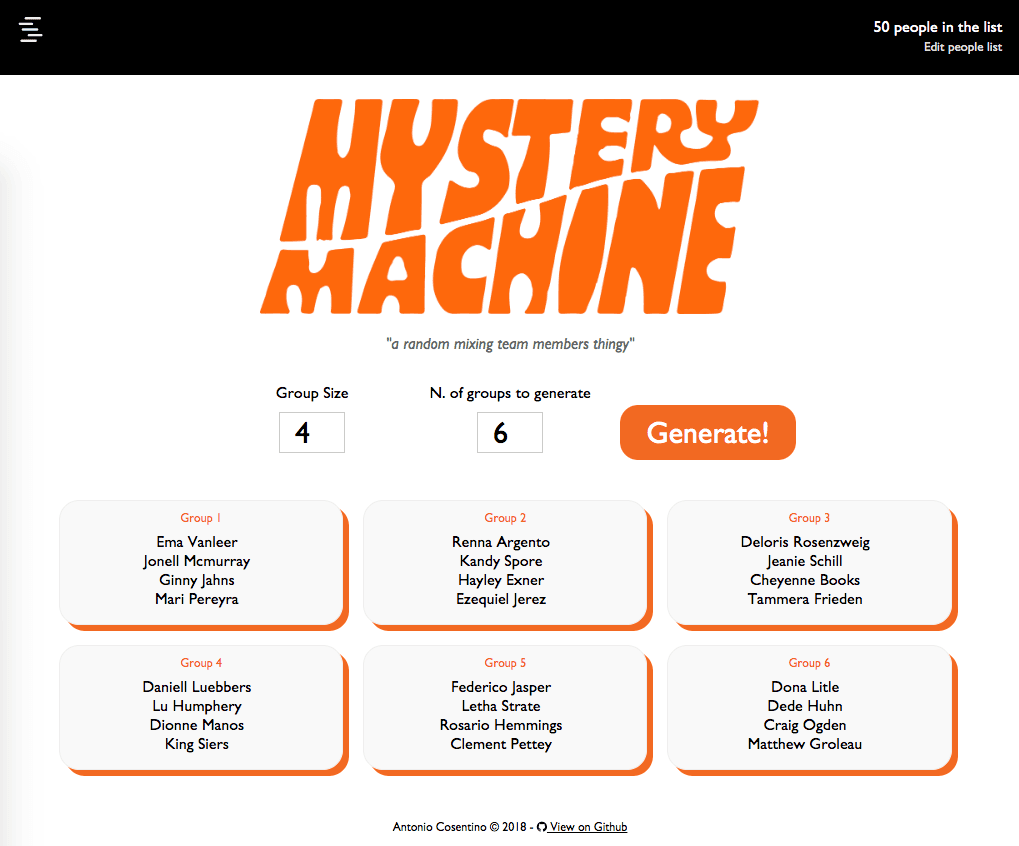Click name 'Daniell Luebbers'

click(x=197, y=687)
